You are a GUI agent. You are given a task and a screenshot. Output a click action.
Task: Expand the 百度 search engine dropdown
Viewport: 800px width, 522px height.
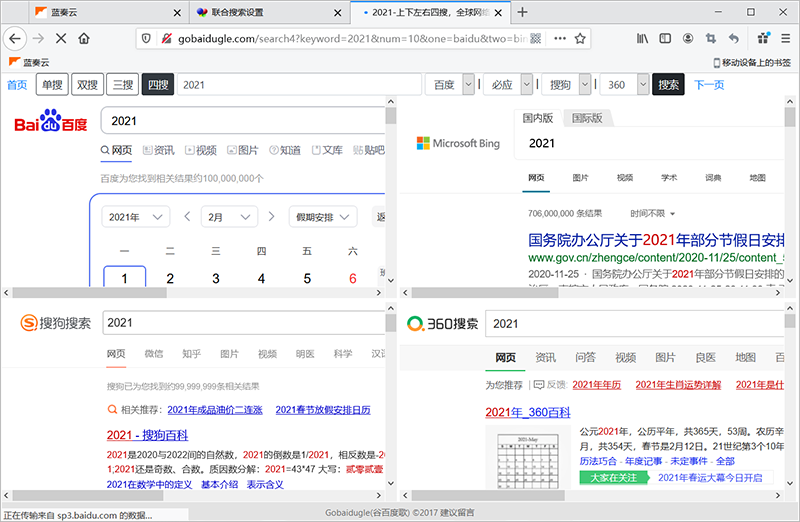point(469,85)
